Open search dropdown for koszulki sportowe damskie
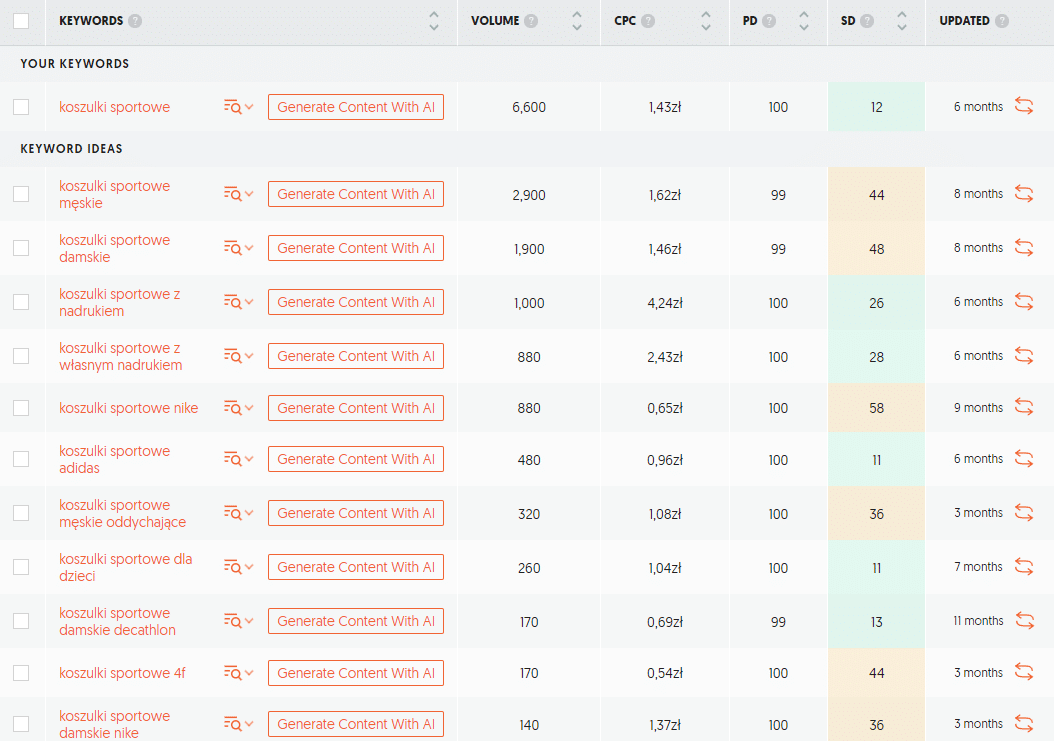Image resolution: width=1054 pixels, height=741 pixels. point(239,248)
